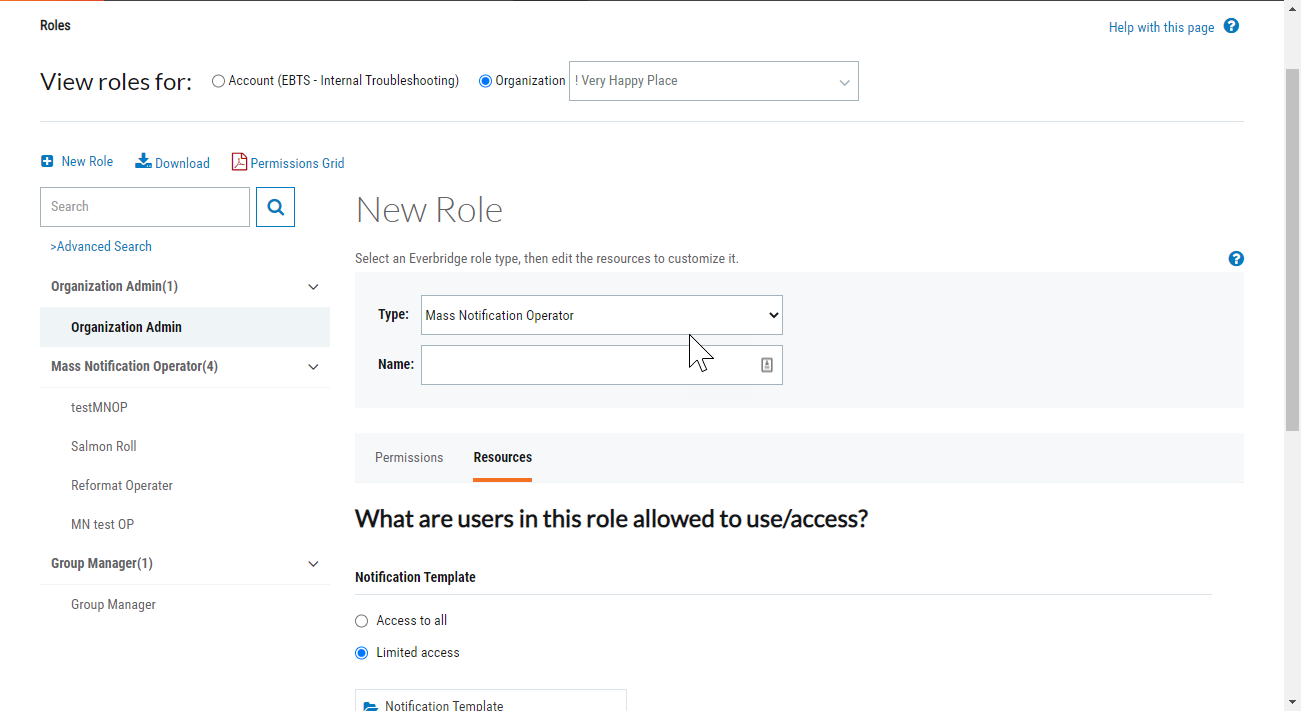The width and height of the screenshot is (1301, 711).
Task: Collapse the Group Manager(1) group chevron
Action: [x=313, y=564]
